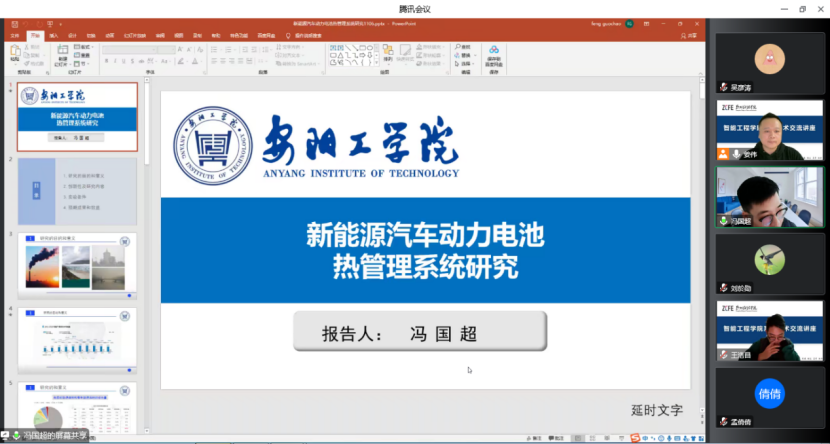Collapse the ribbon using the chevron
The image size is (830, 444).
pyautogui.click(x=700, y=73)
